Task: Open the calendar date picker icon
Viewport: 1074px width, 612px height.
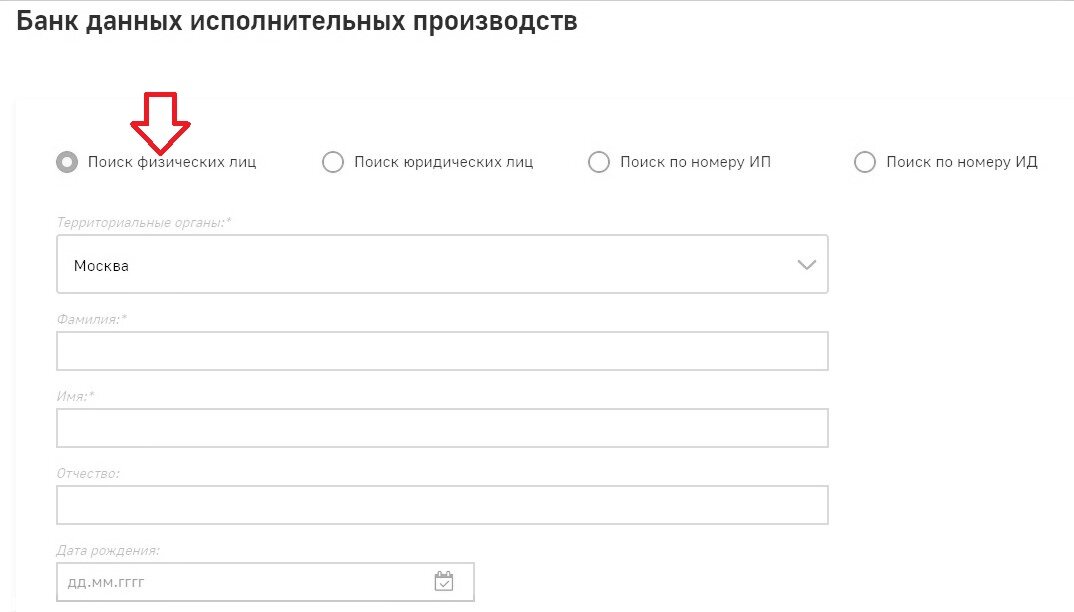Action: coord(444,581)
